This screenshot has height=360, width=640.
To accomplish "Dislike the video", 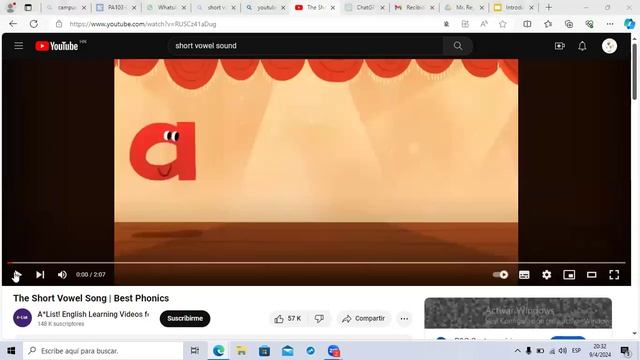I will (x=319, y=319).
